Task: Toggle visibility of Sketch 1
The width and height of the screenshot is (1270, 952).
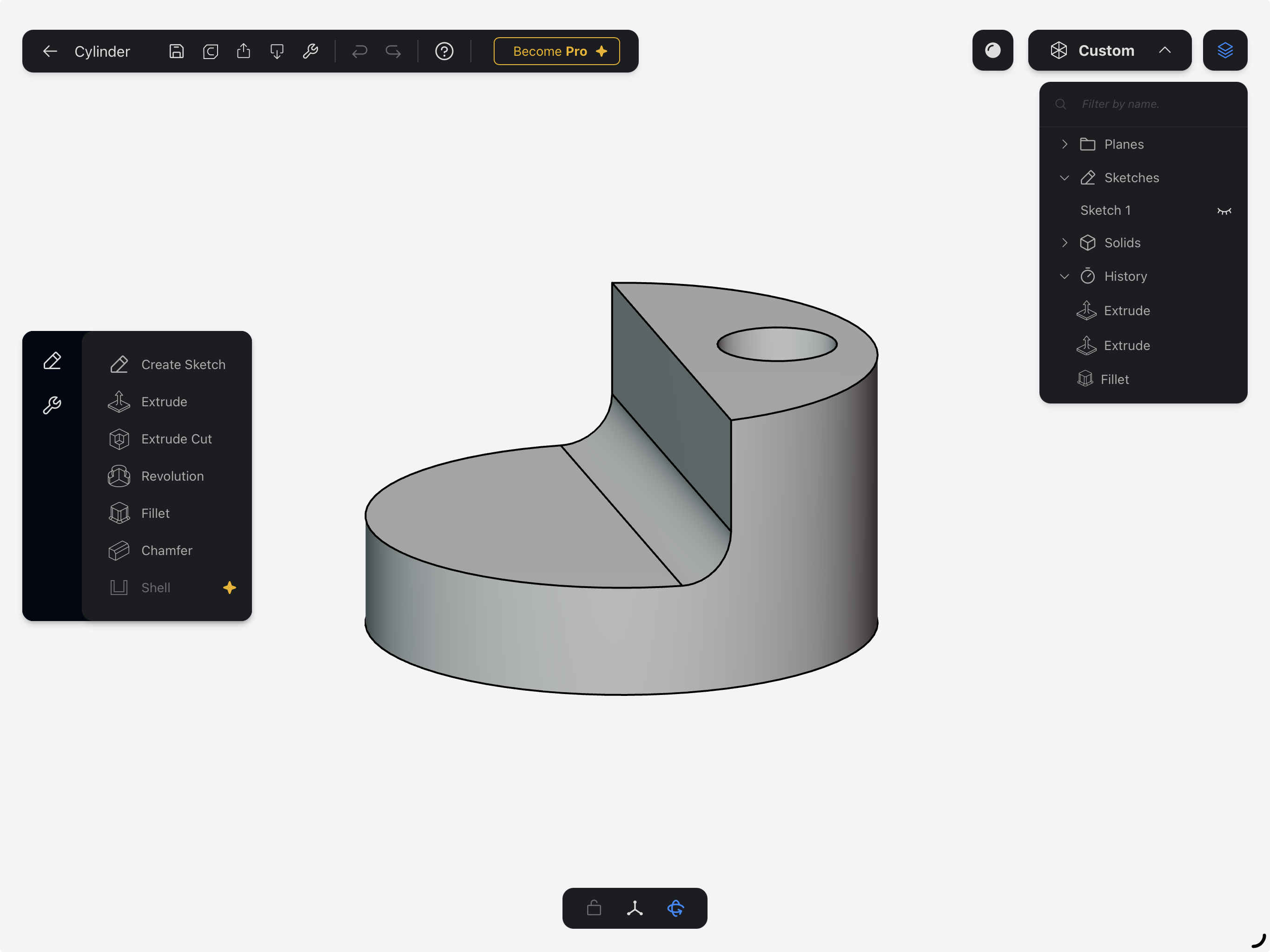Action: 1224,210
